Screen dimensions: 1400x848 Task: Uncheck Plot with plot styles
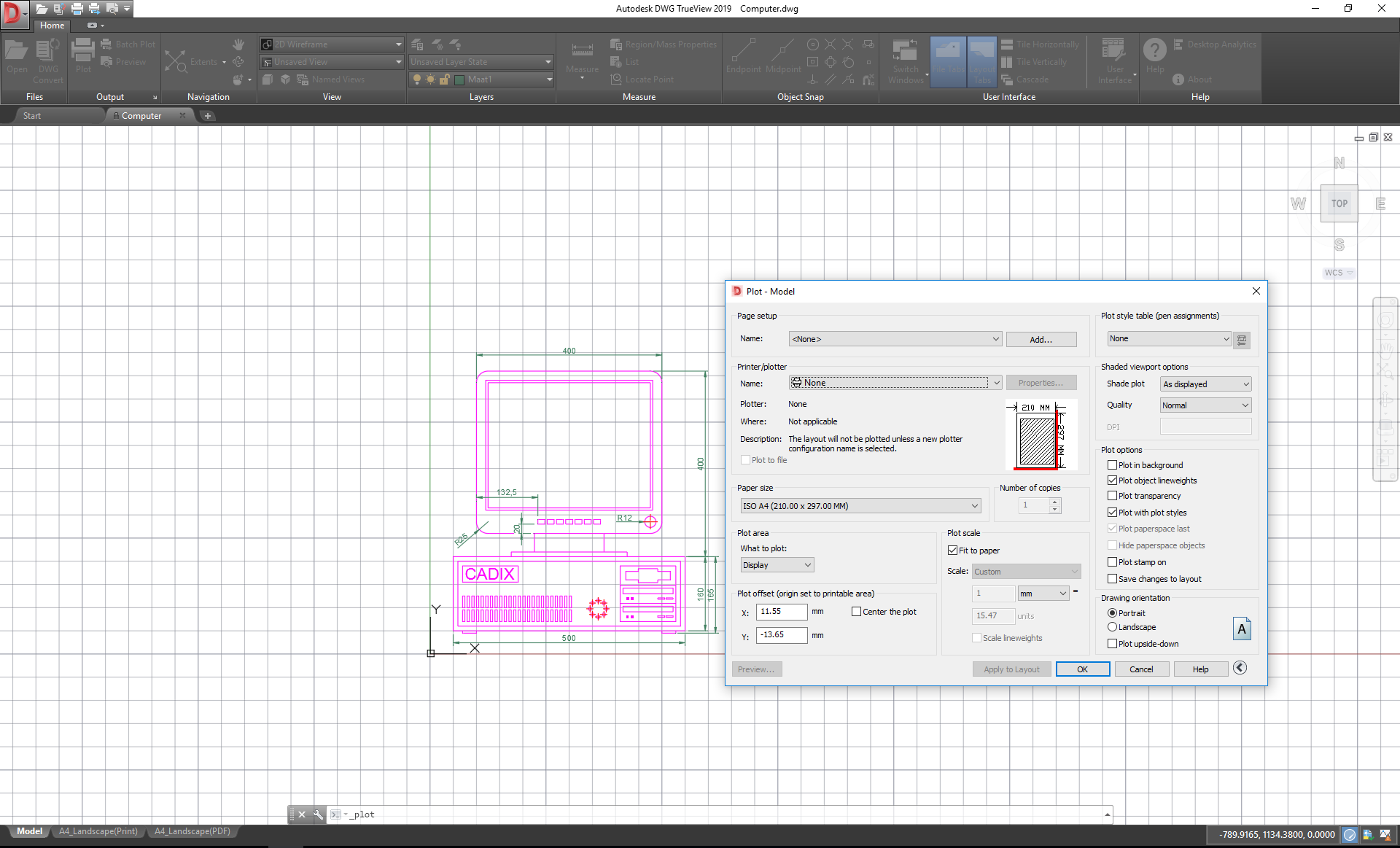click(x=1112, y=513)
